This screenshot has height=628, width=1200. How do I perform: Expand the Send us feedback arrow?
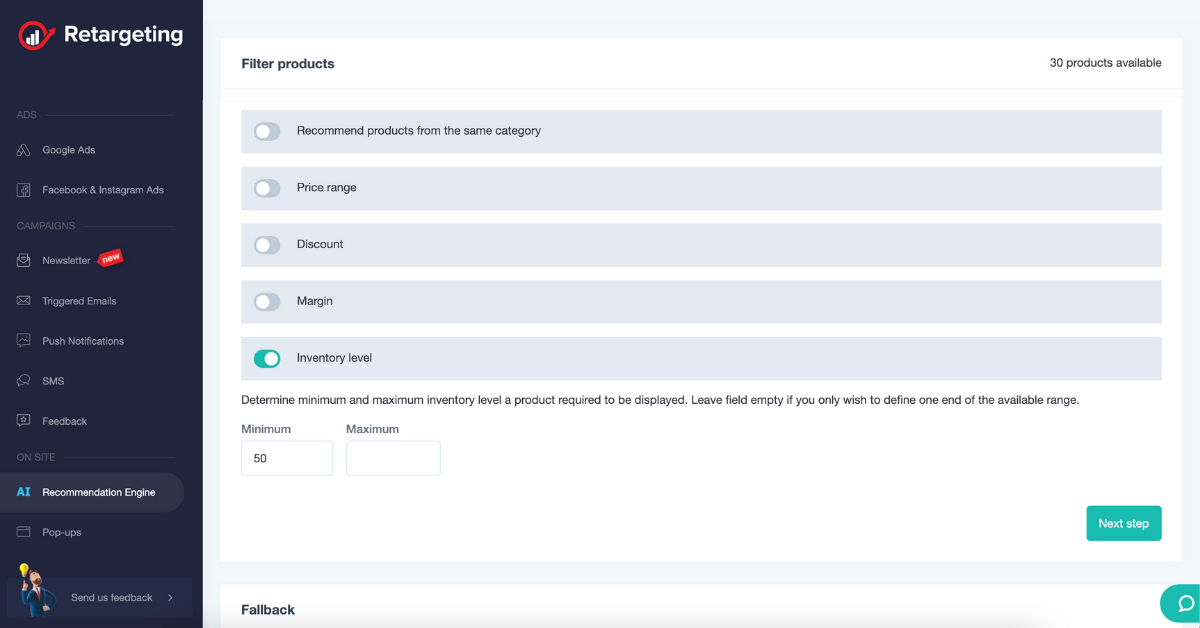pos(171,598)
